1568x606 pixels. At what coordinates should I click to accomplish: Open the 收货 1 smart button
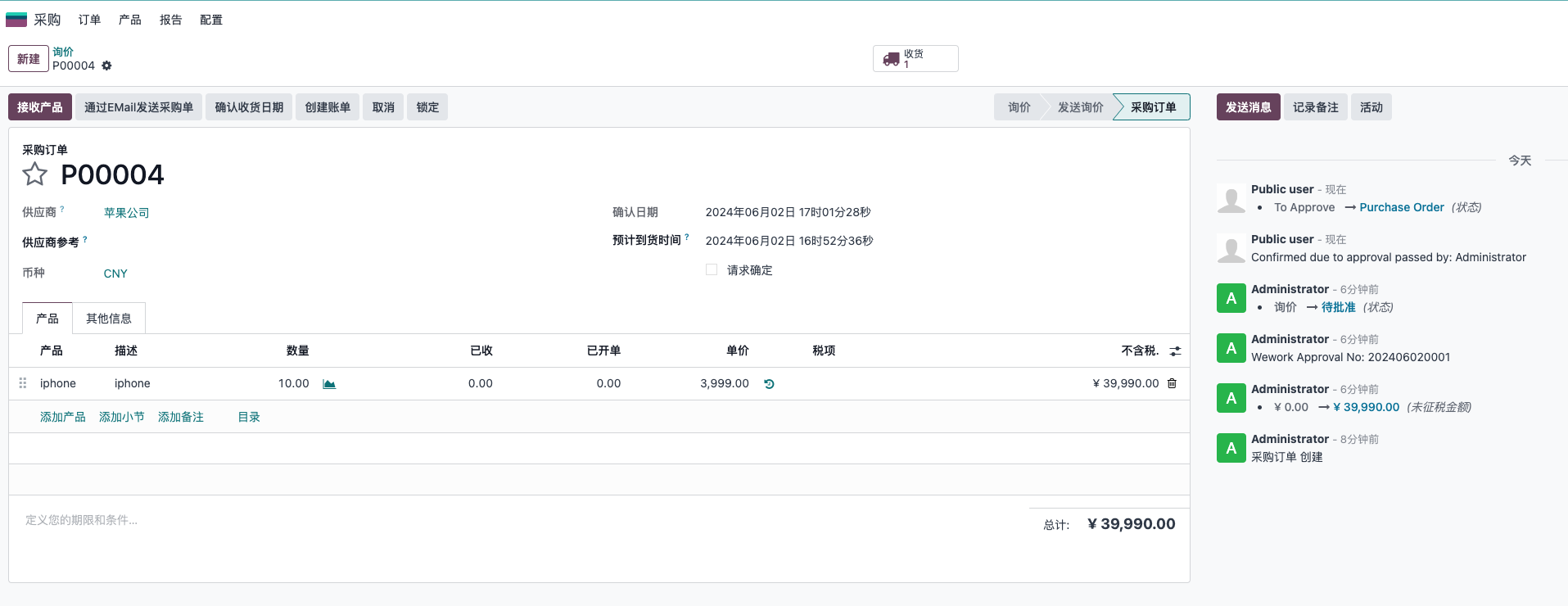coord(915,59)
